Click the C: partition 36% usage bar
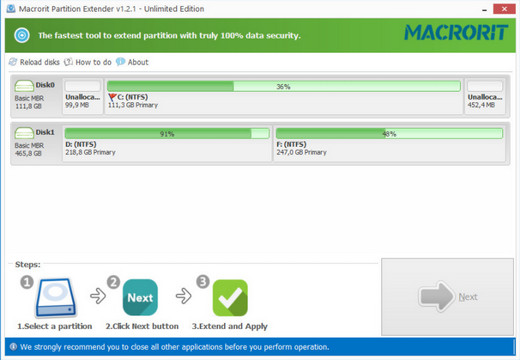This screenshot has width=520, height=360. 284,86
